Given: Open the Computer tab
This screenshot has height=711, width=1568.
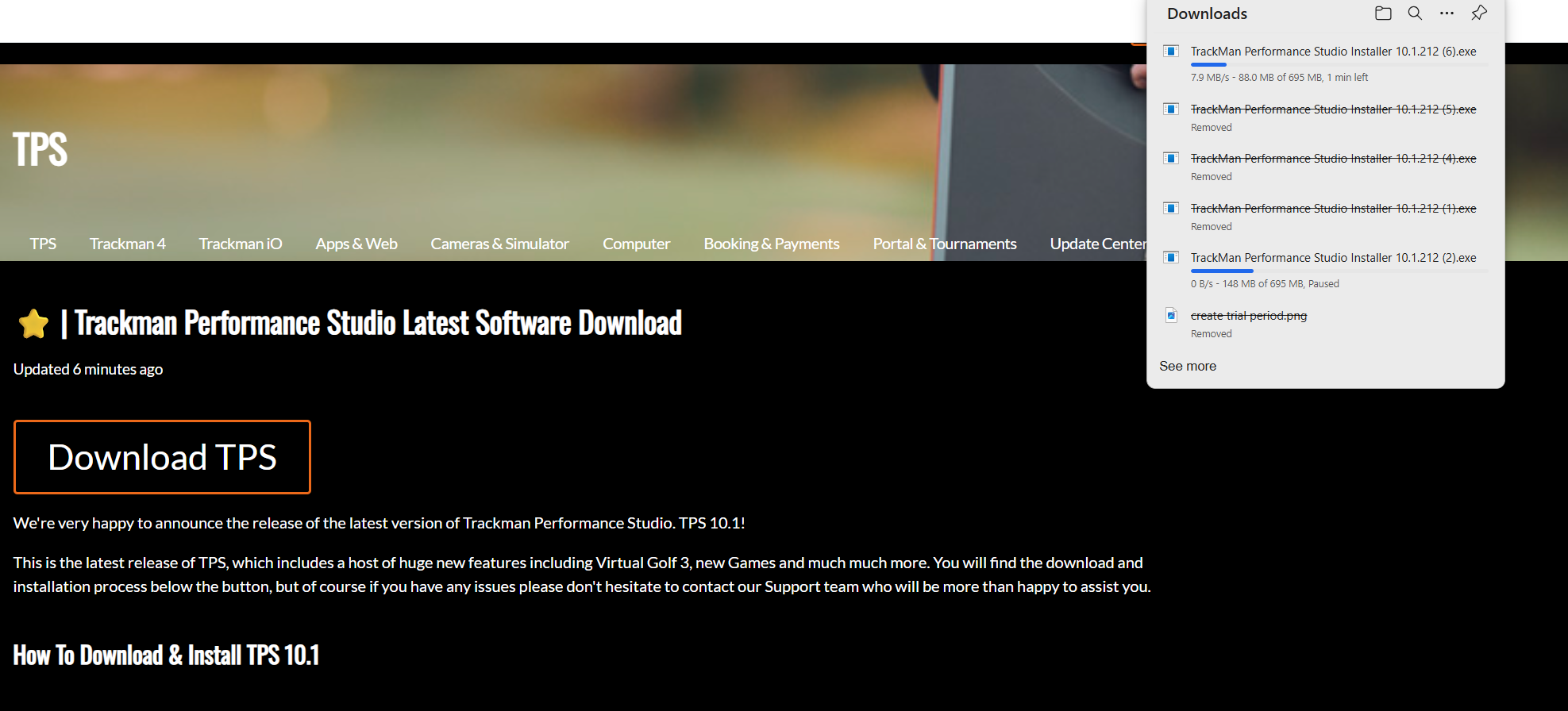Looking at the screenshot, I should pyautogui.click(x=637, y=244).
